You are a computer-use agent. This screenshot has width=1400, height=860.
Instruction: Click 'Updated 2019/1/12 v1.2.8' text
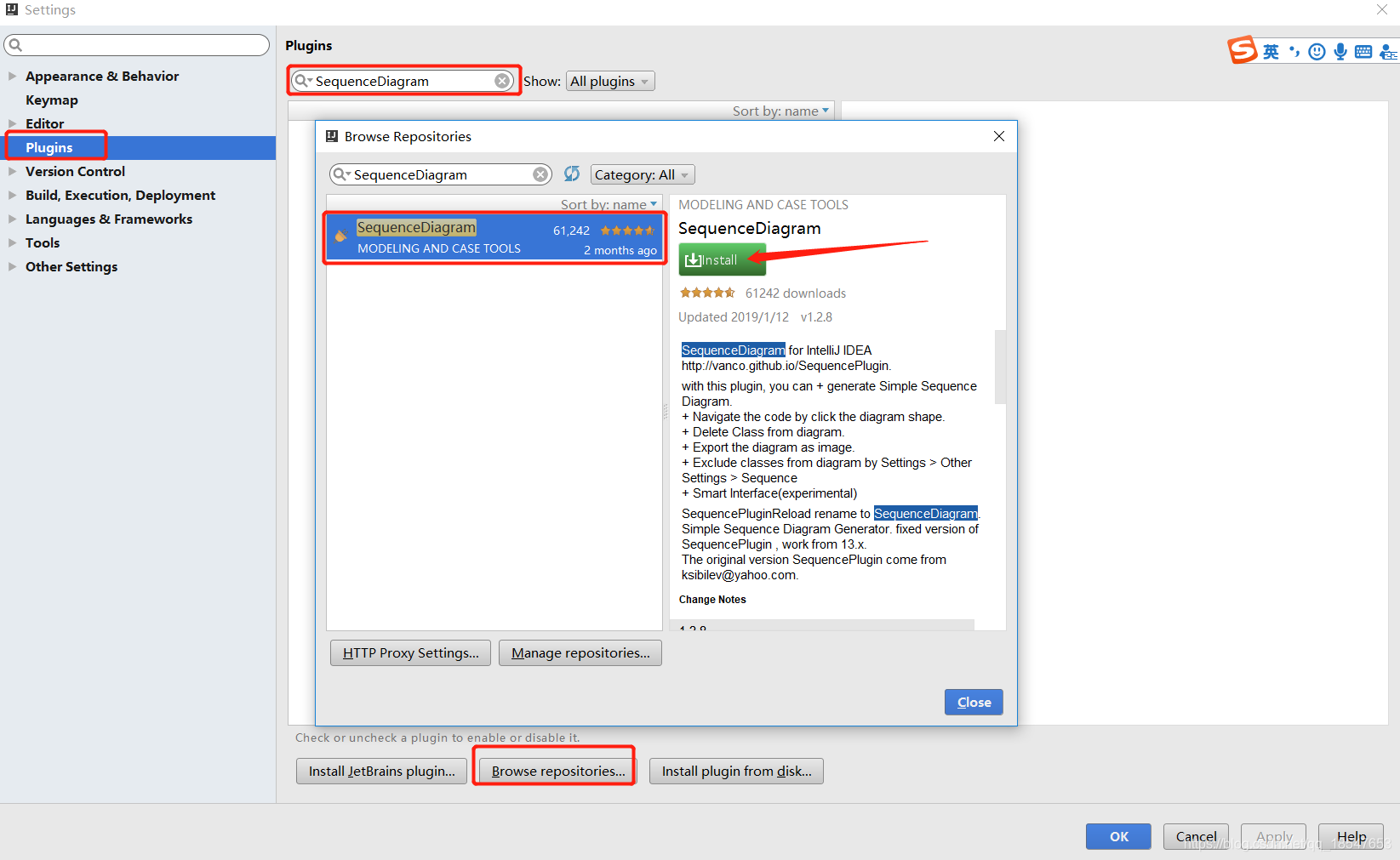point(755,316)
